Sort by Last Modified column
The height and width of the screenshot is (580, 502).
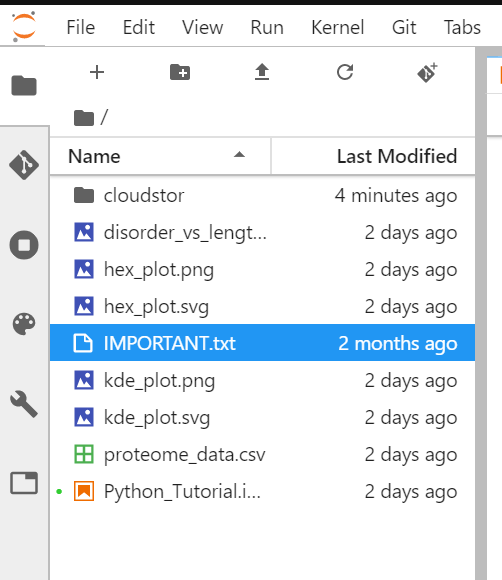(373, 156)
